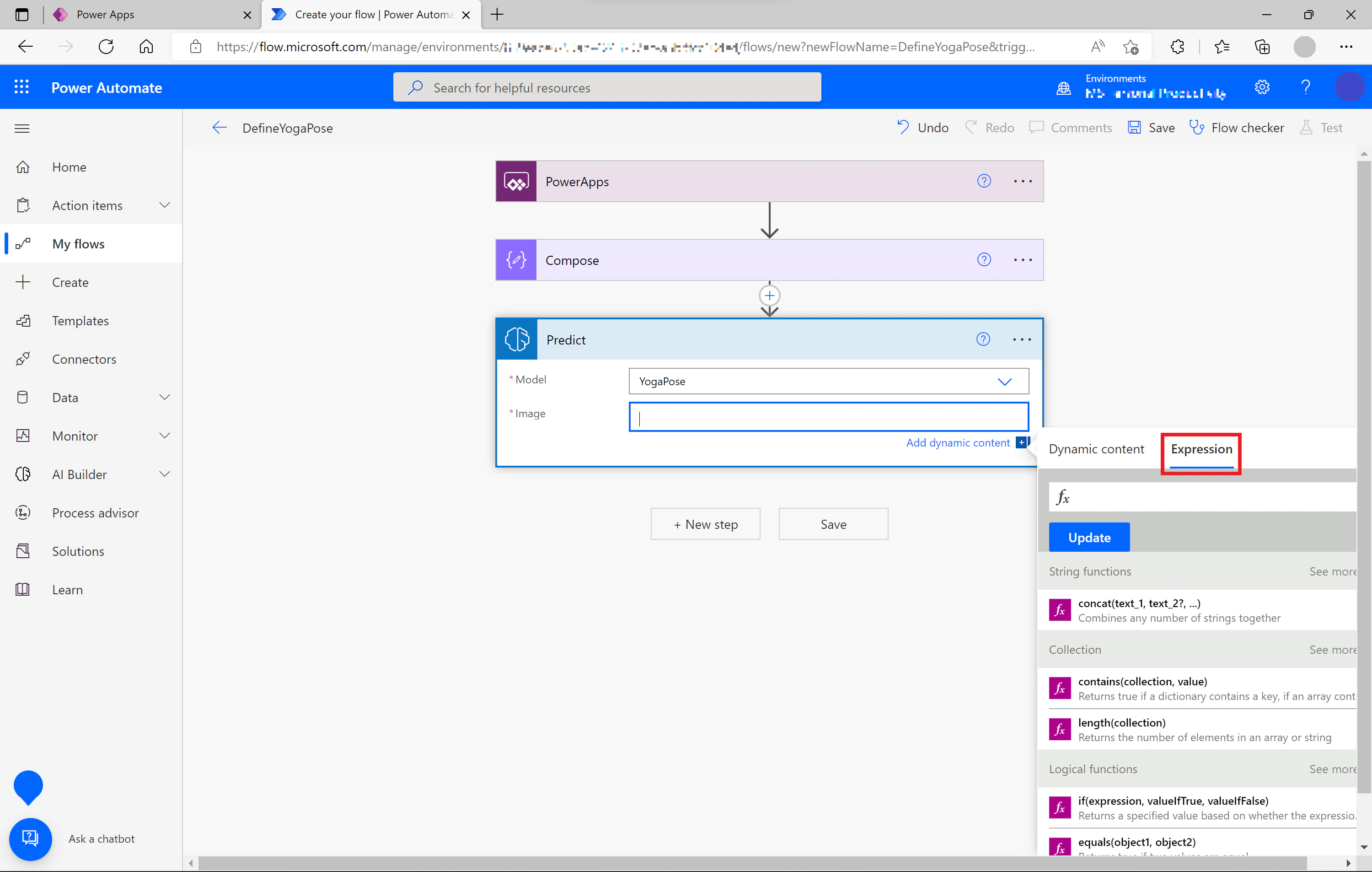The image size is (1372, 872).
Task: Click the blue Update button
Action: (x=1089, y=538)
